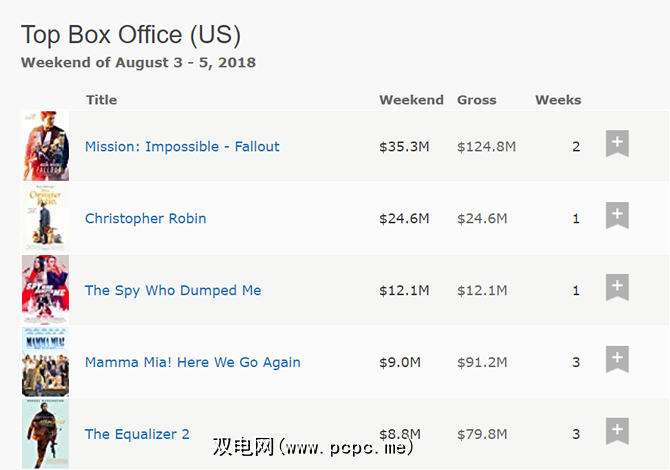Add Mamma Mia! Here We Go Again to watchlist

click(617, 360)
